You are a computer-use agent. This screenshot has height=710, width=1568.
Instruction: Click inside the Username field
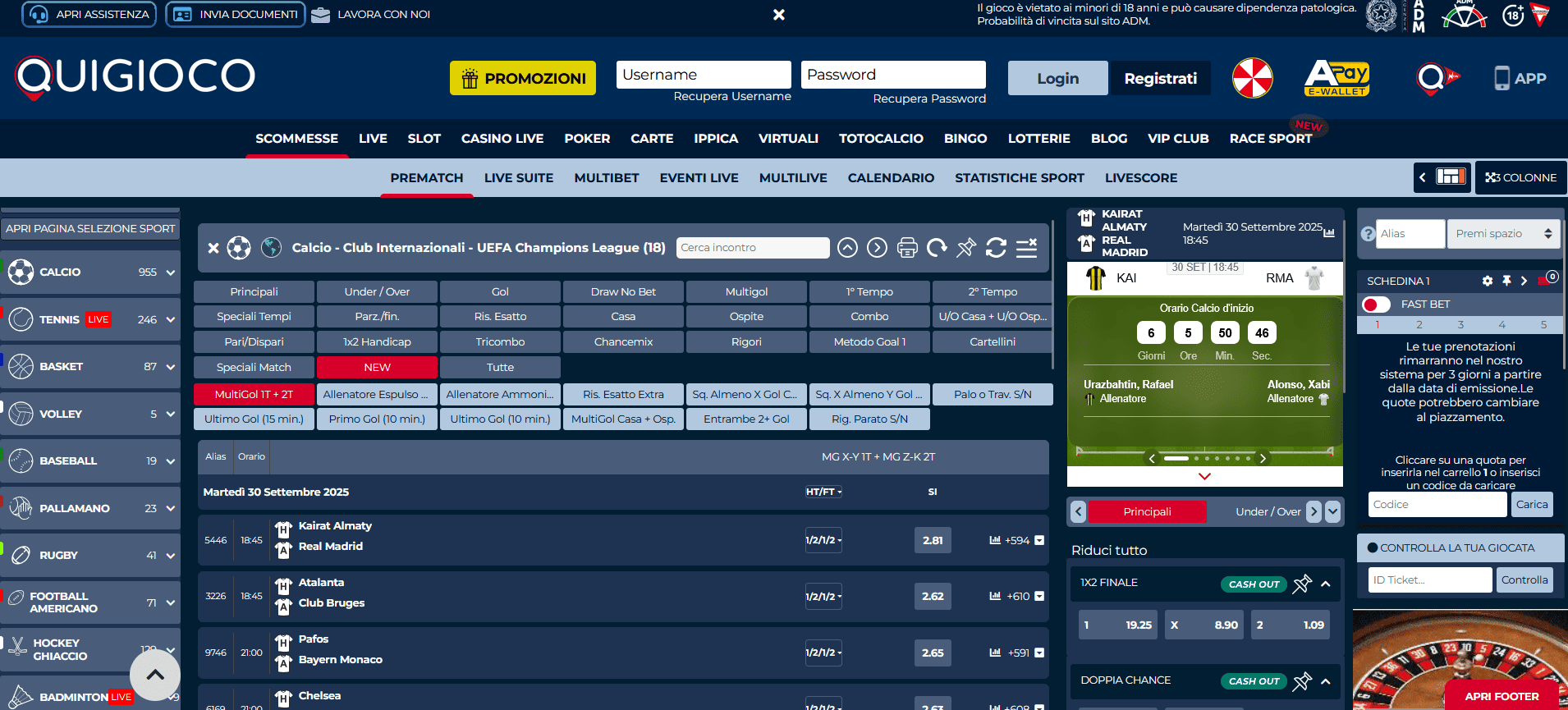704,75
